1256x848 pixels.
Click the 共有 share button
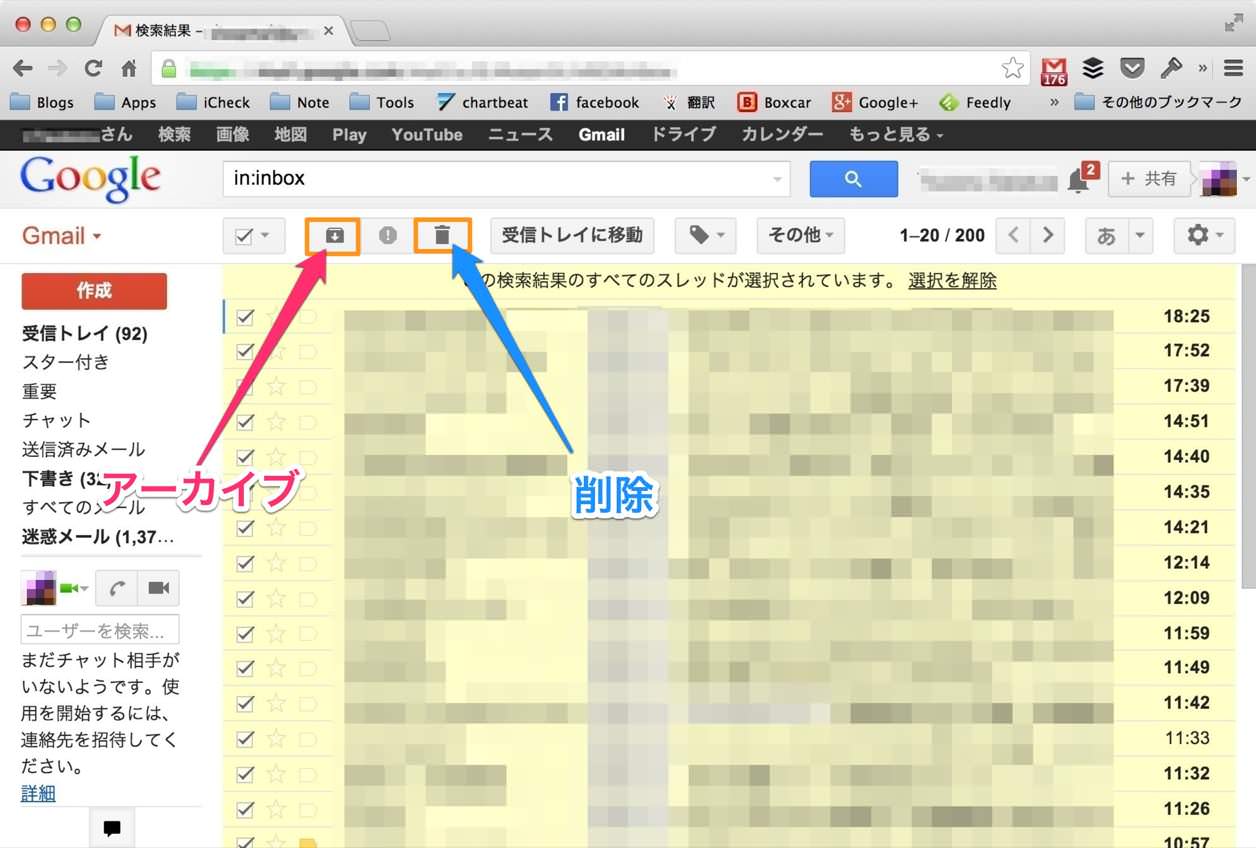coord(1149,179)
